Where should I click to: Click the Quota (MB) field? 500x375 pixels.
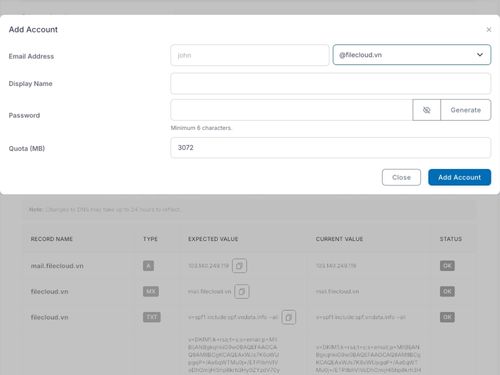(x=331, y=148)
